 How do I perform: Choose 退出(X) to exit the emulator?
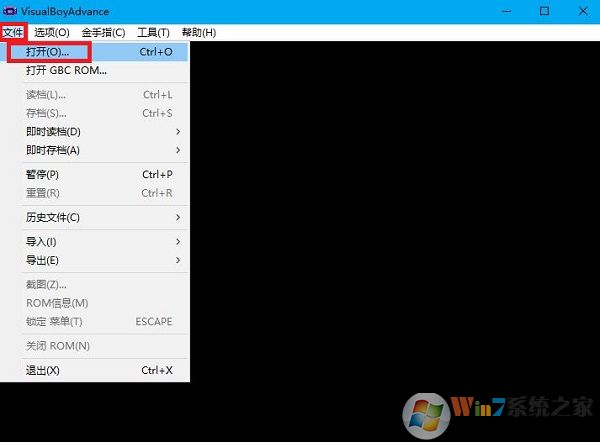coord(94,370)
